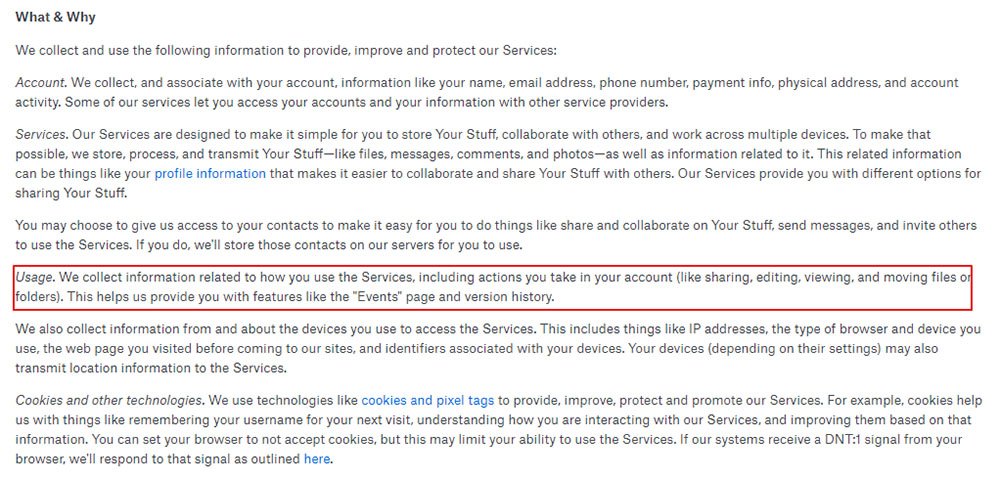Open the "profile information" link

click(210, 173)
